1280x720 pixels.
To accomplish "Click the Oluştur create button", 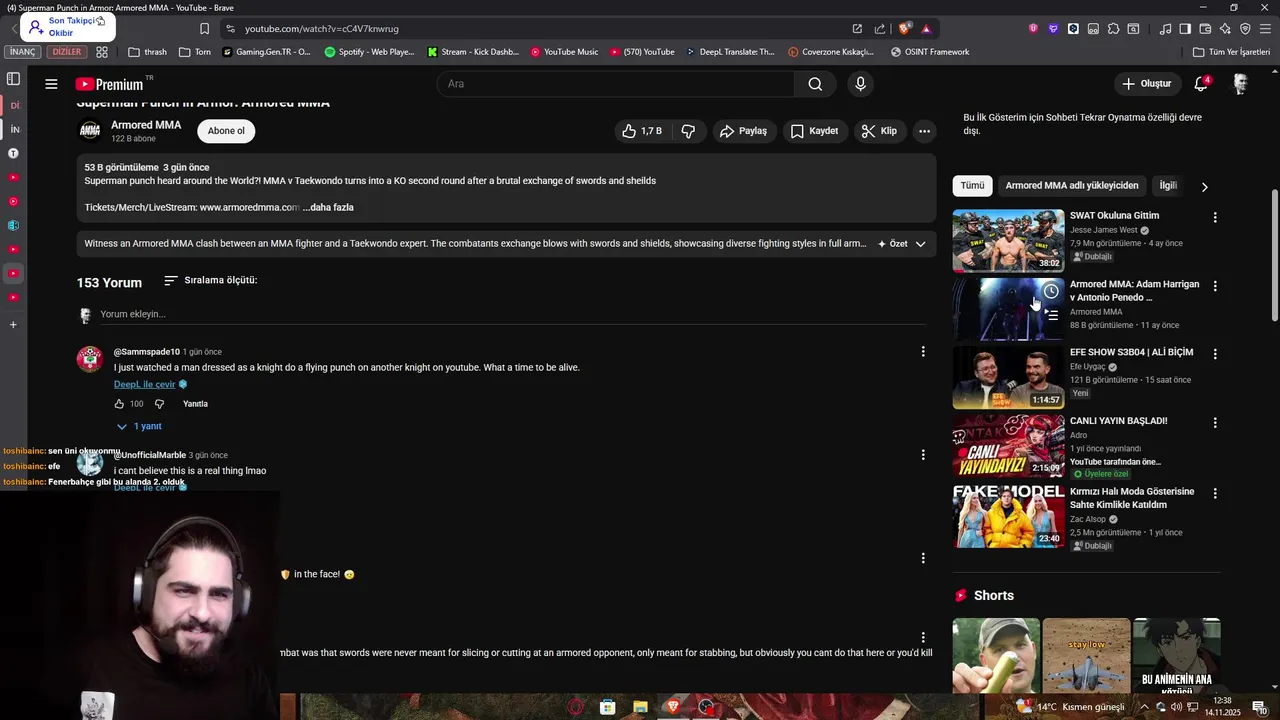I will coord(1146,84).
